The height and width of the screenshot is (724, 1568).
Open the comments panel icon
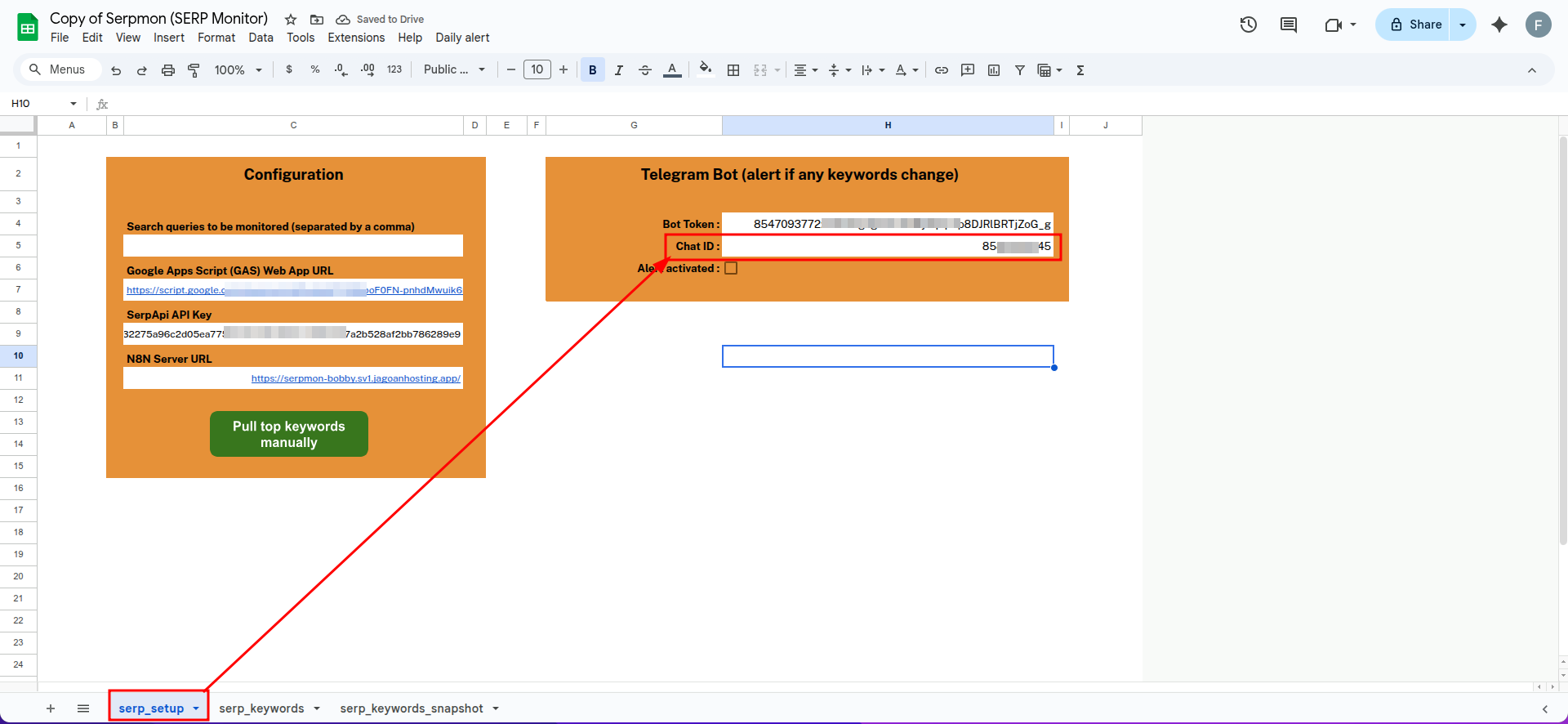coord(1289,25)
